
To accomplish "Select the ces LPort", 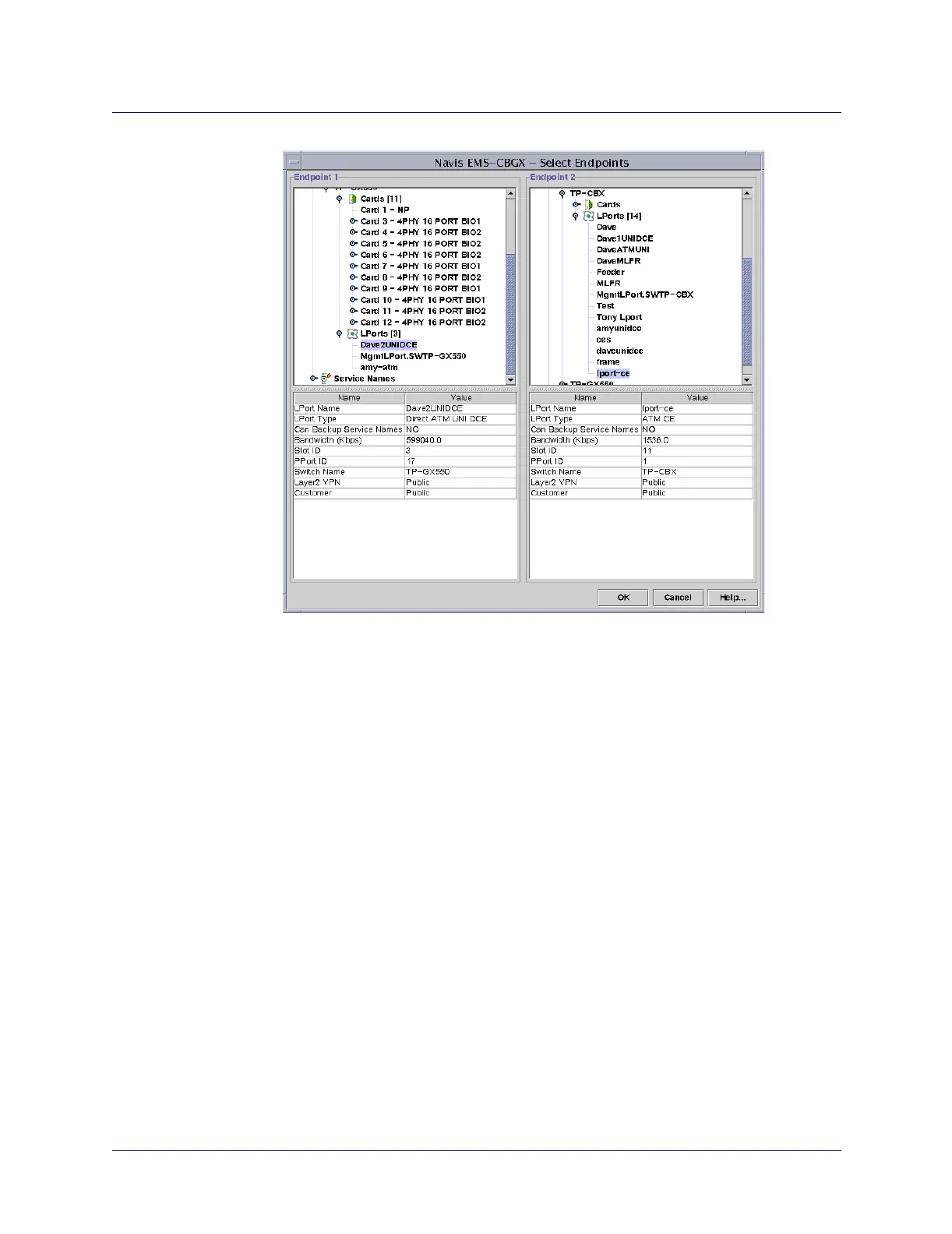I will (604, 340).
